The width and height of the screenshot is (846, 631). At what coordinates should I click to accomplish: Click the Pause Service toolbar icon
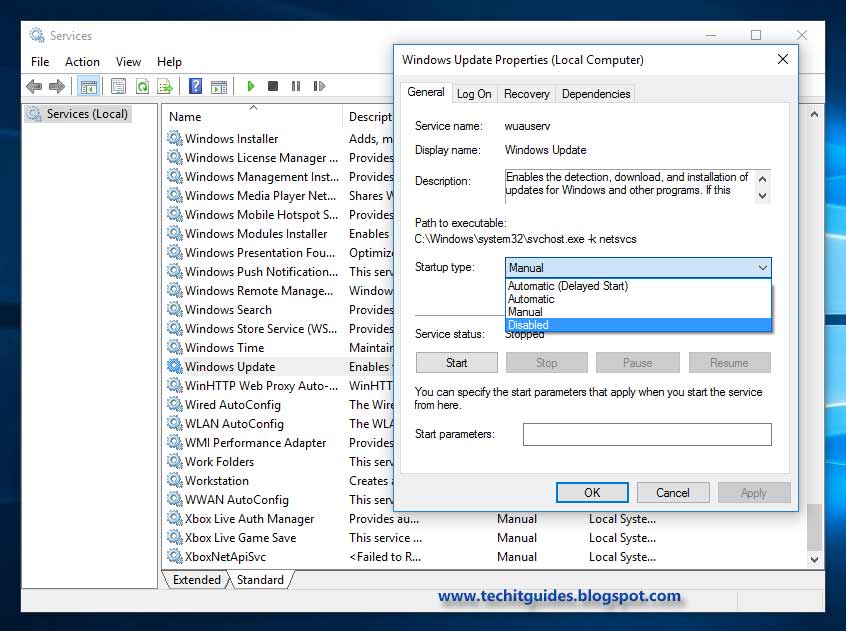[296, 86]
